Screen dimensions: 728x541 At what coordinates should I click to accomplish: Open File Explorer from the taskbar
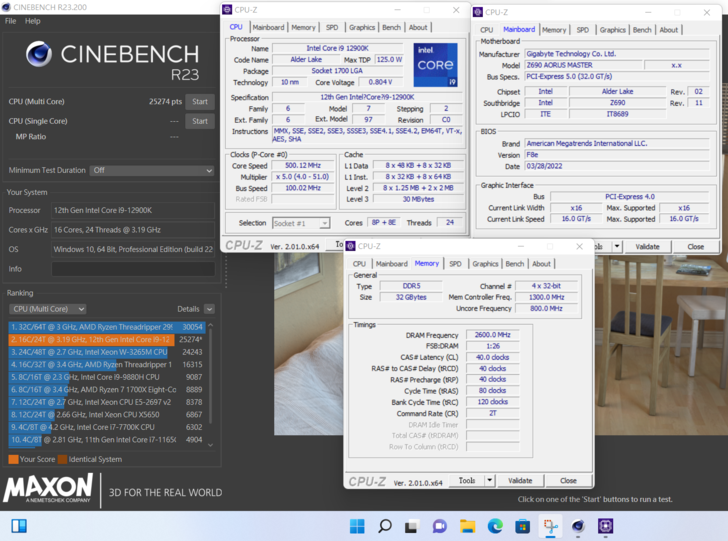(467, 526)
